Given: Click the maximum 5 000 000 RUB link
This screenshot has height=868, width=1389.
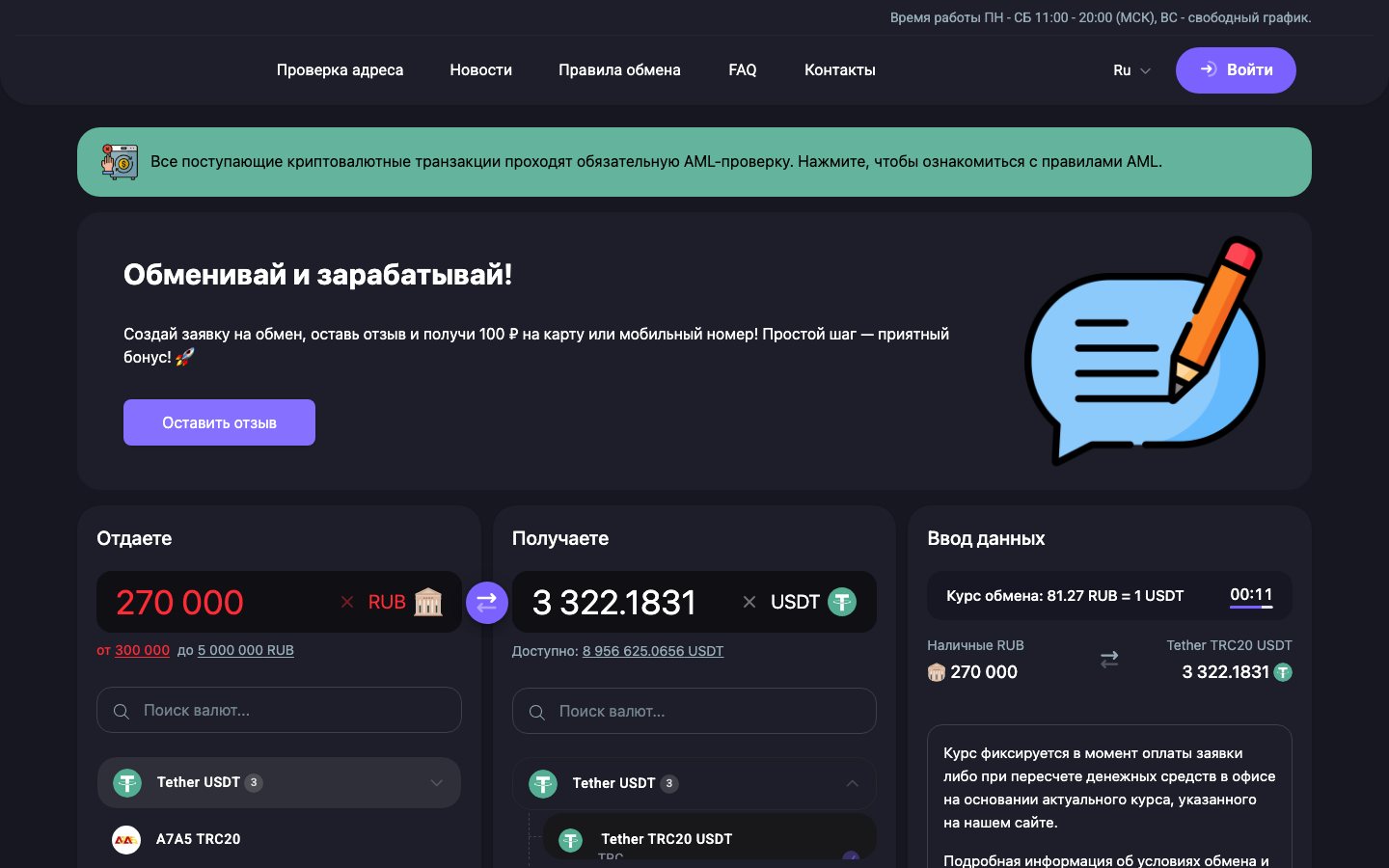Looking at the screenshot, I should coord(246,650).
